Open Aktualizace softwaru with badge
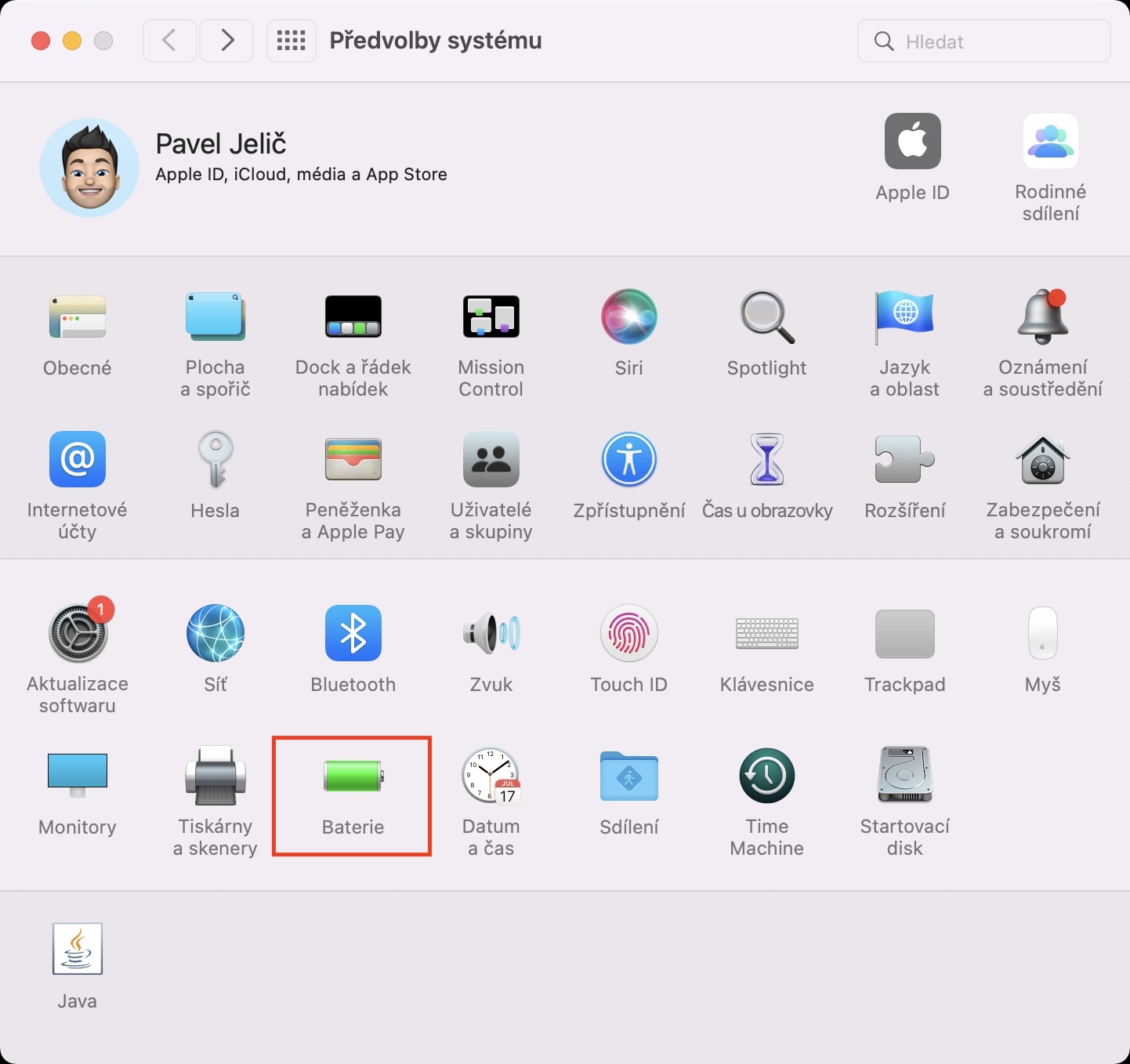This screenshot has width=1130, height=1064. pos(78,633)
